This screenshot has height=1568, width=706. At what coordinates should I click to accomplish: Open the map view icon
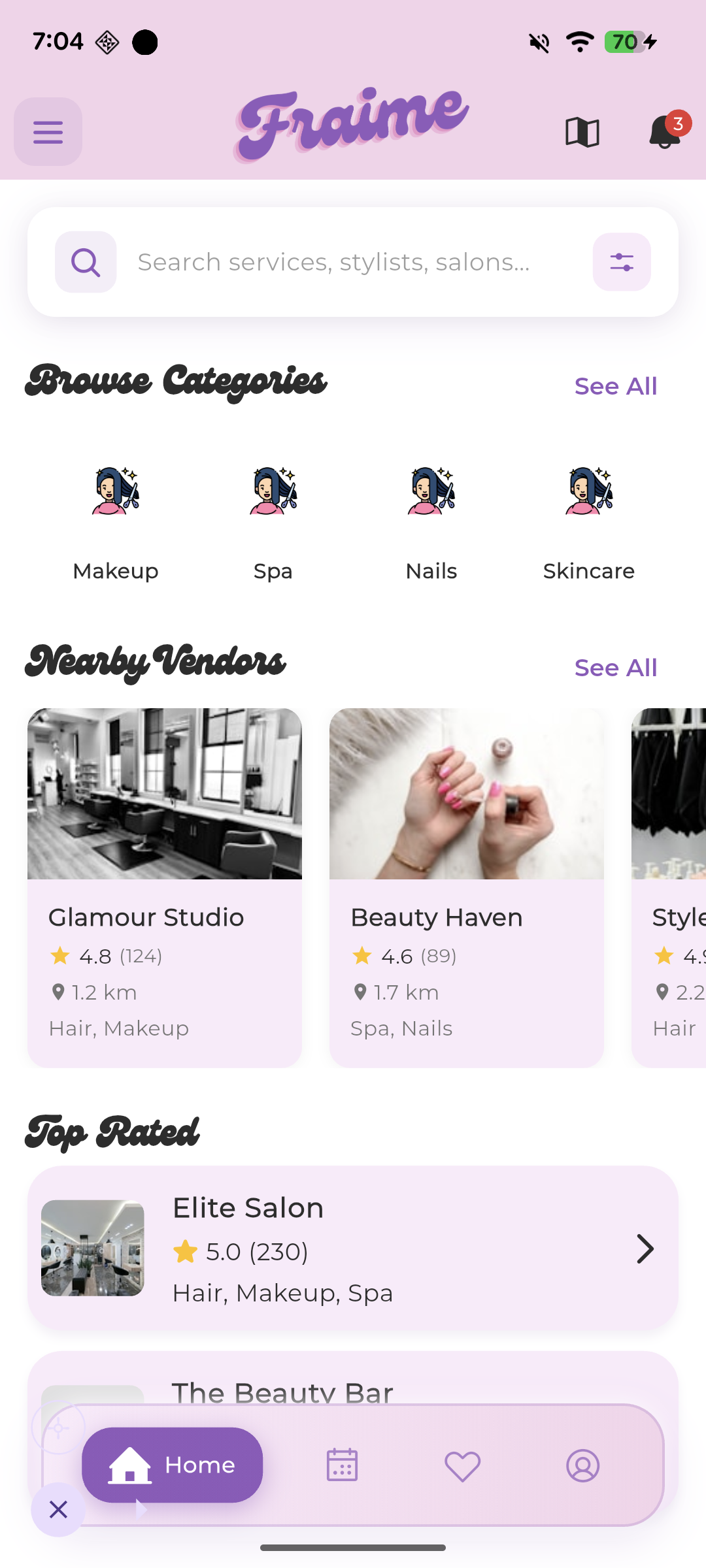(x=582, y=132)
